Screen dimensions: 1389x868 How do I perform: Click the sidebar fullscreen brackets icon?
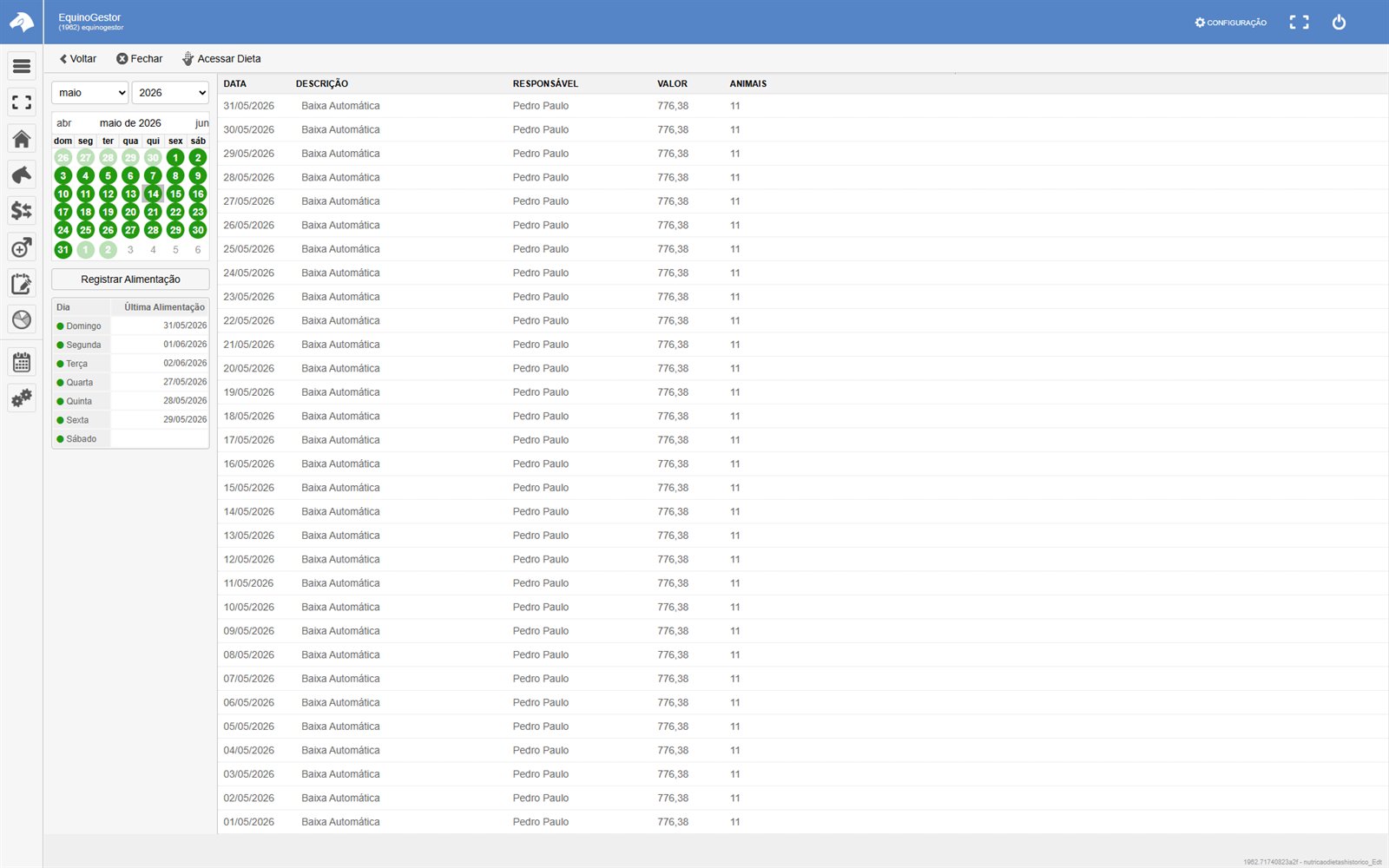pyautogui.click(x=22, y=102)
